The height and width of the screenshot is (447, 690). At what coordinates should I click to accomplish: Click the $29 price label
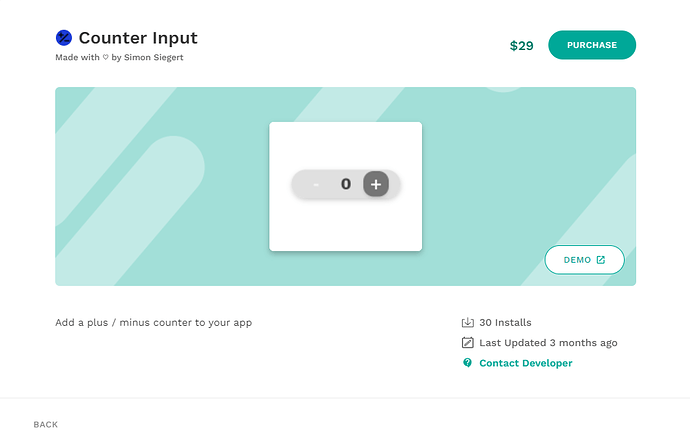point(521,46)
